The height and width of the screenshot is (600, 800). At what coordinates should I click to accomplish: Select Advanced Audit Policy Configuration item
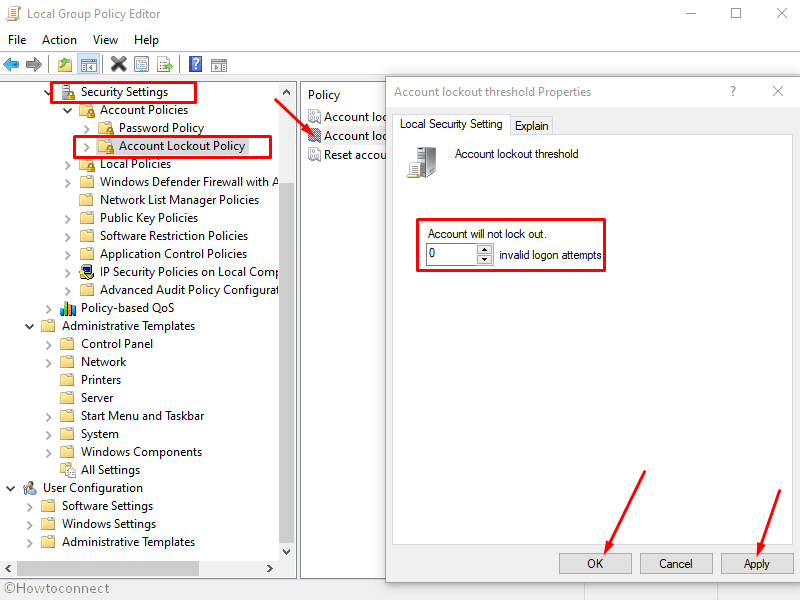point(189,290)
